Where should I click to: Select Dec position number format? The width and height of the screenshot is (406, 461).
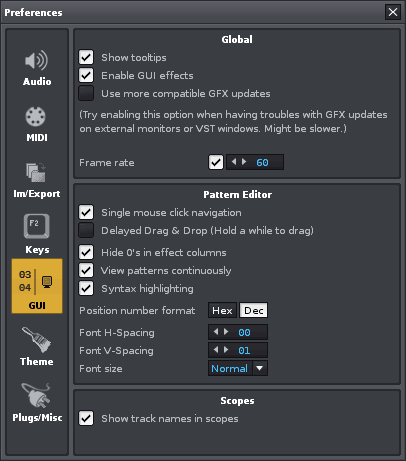click(x=253, y=310)
